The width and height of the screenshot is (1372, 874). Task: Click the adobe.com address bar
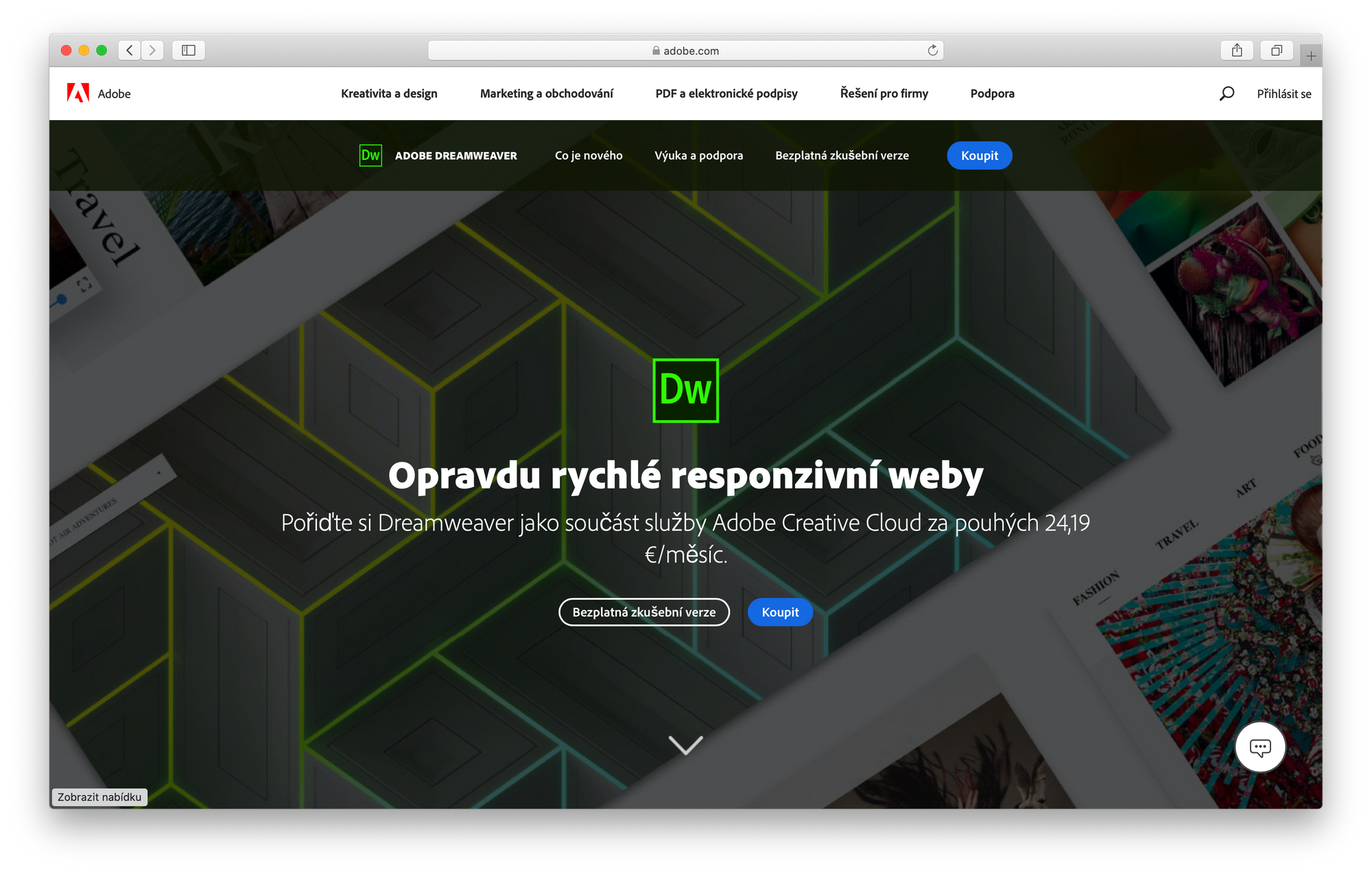point(685,50)
